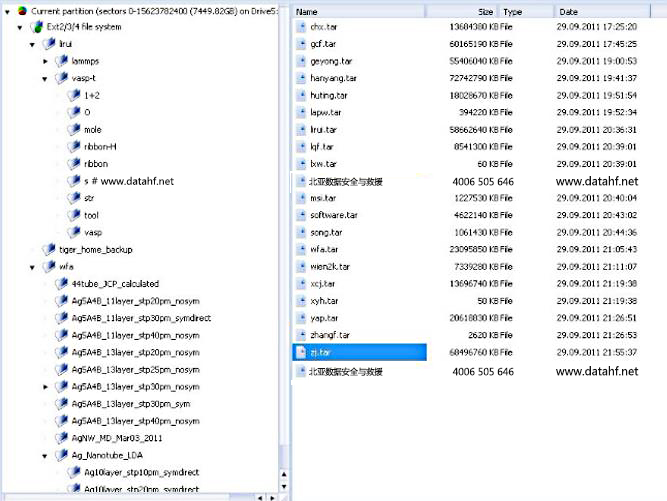Select AgSA4B_11layer_stp30pm_symdirect folder

[x=141, y=318]
